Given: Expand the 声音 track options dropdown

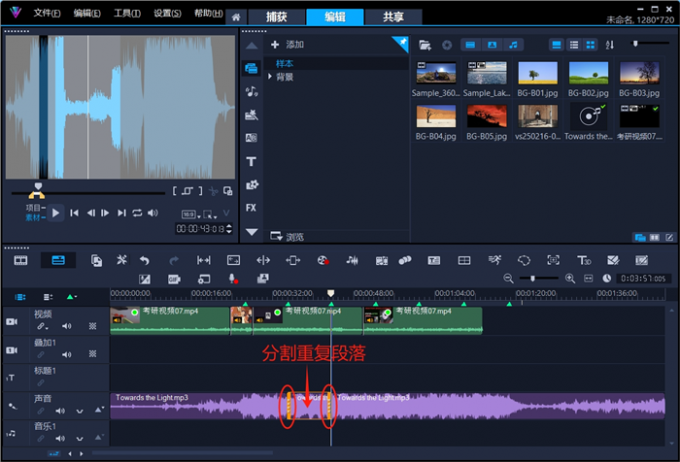Looking at the screenshot, I should click(79, 411).
